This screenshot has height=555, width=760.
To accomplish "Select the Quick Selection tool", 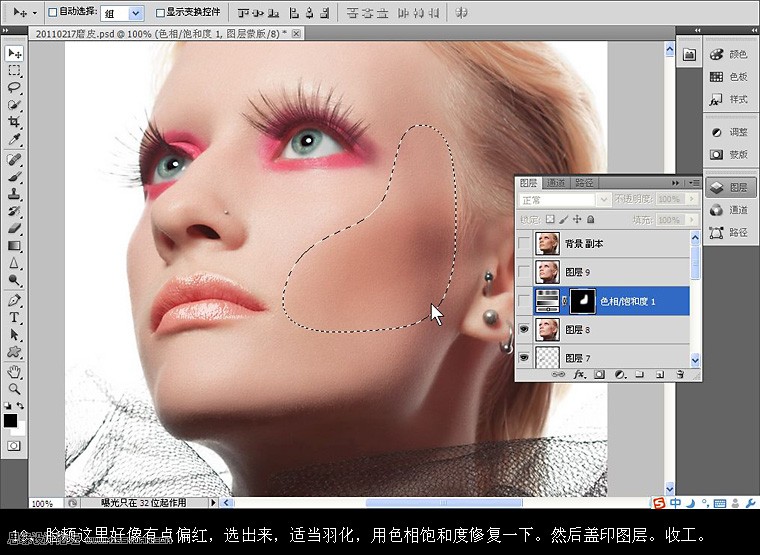I will tap(14, 105).
